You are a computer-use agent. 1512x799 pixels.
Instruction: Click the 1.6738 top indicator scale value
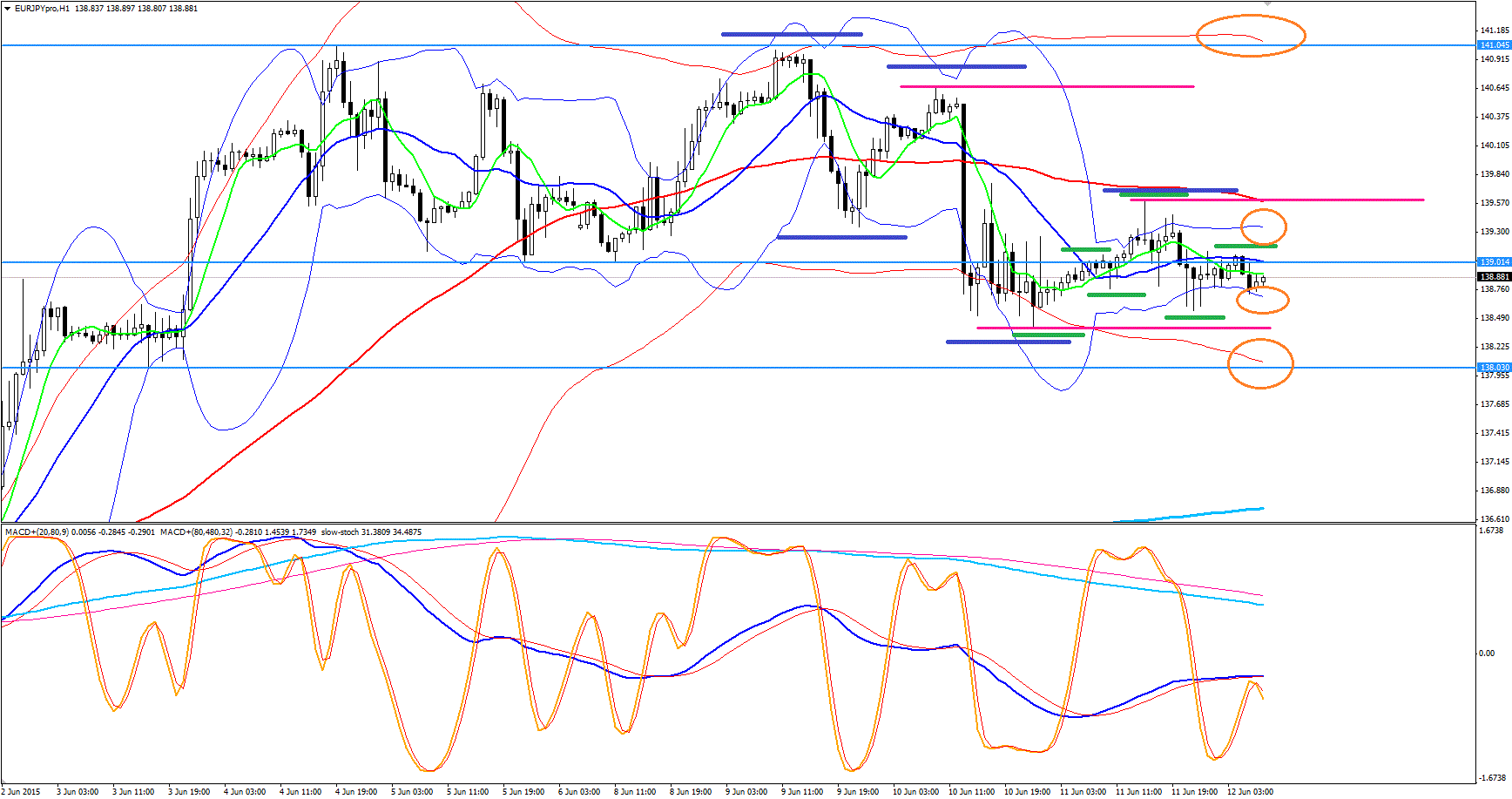click(x=1491, y=530)
